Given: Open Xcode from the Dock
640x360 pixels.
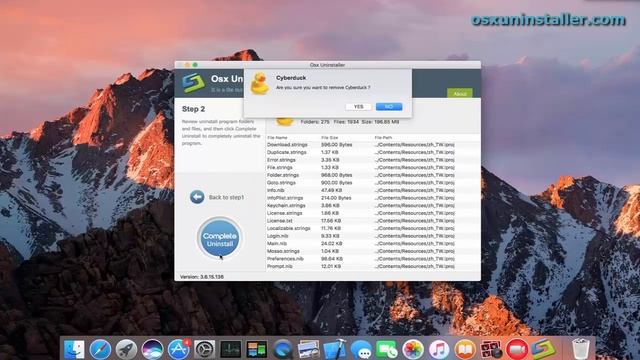Looking at the screenshot, I should (335, 349).
